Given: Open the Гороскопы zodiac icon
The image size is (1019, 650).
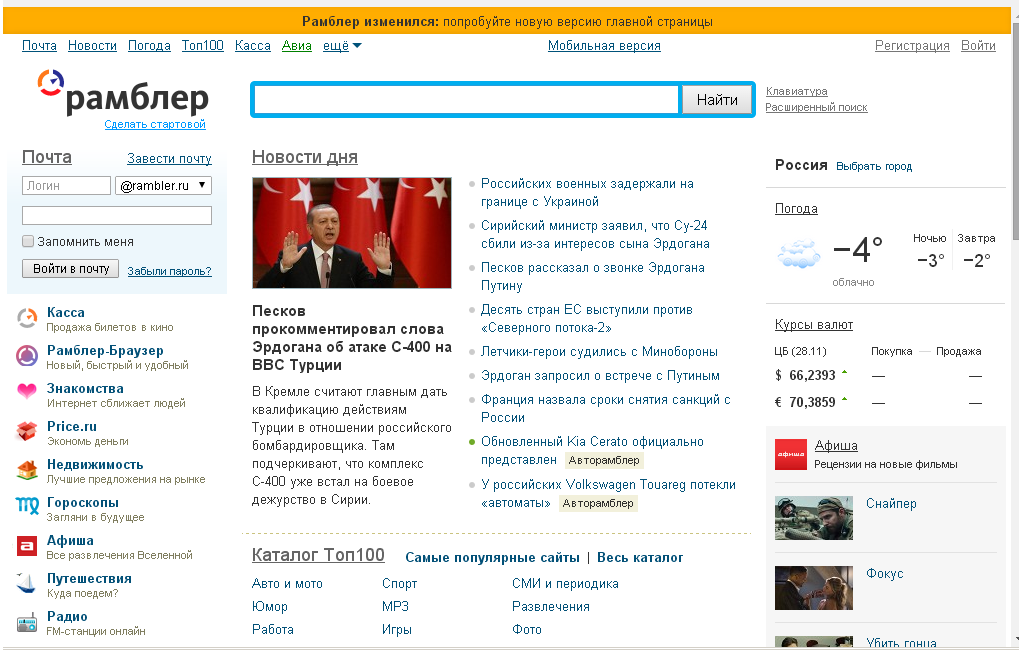Looking at the screenshot, I should (x=27, y=506).
